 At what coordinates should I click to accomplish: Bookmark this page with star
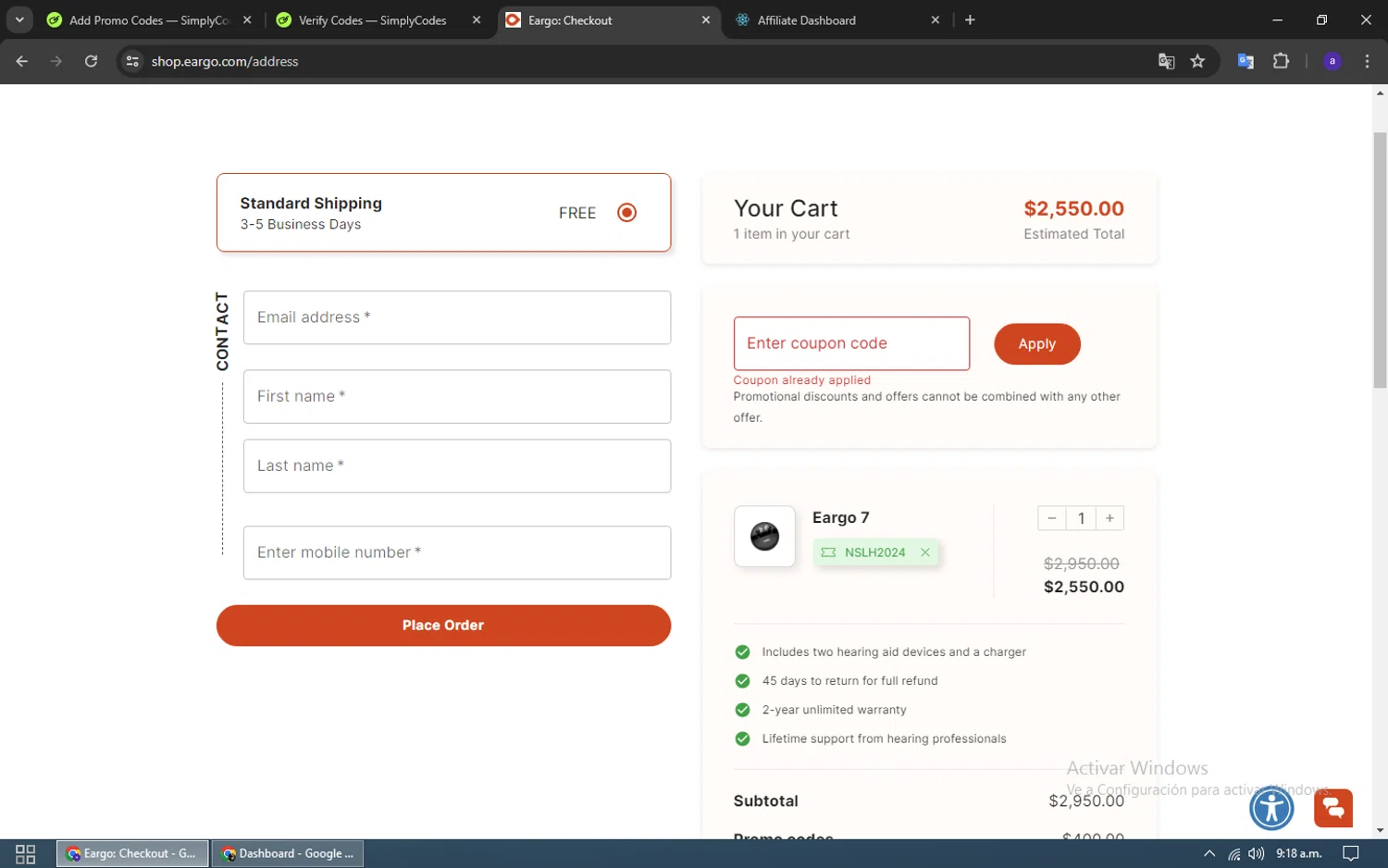click(x=1197, y=61)
